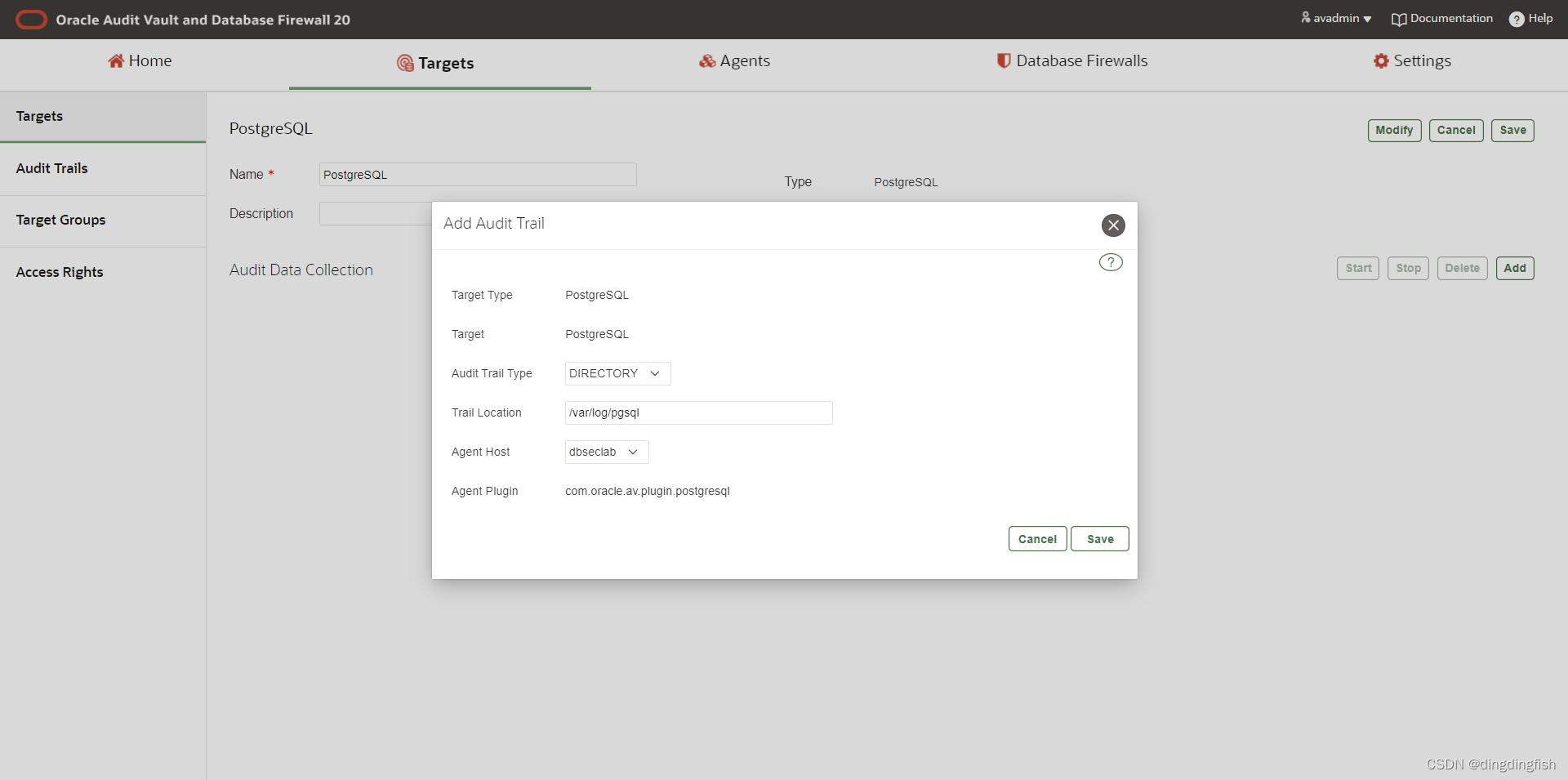Click the Audit Data Collection heading
Screen dimensions: 1568x780
click(301, 270)
